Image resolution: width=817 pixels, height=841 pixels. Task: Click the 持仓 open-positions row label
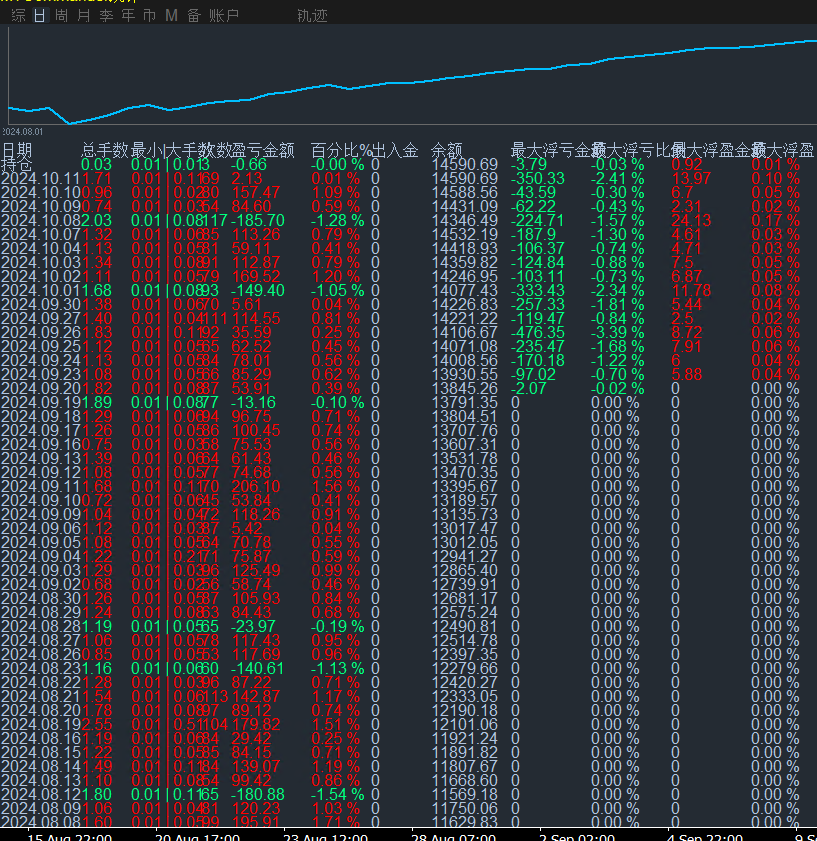coord(17,165)
